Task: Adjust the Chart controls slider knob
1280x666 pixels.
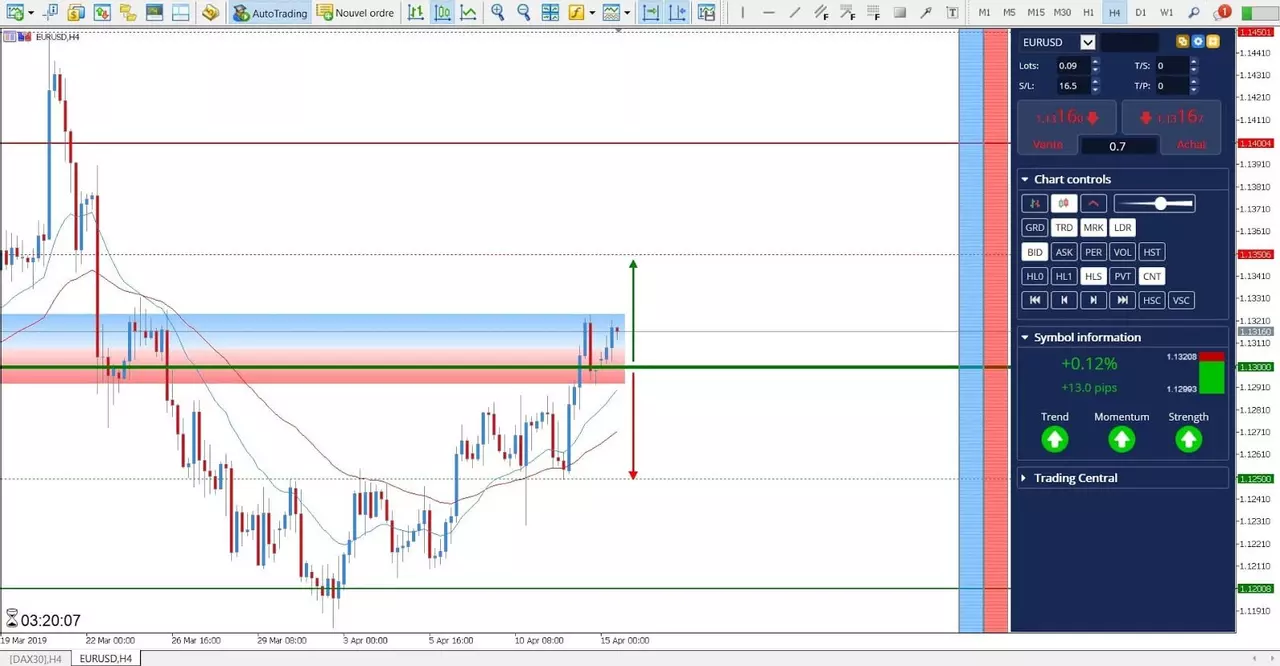Action: (1160, 203)
